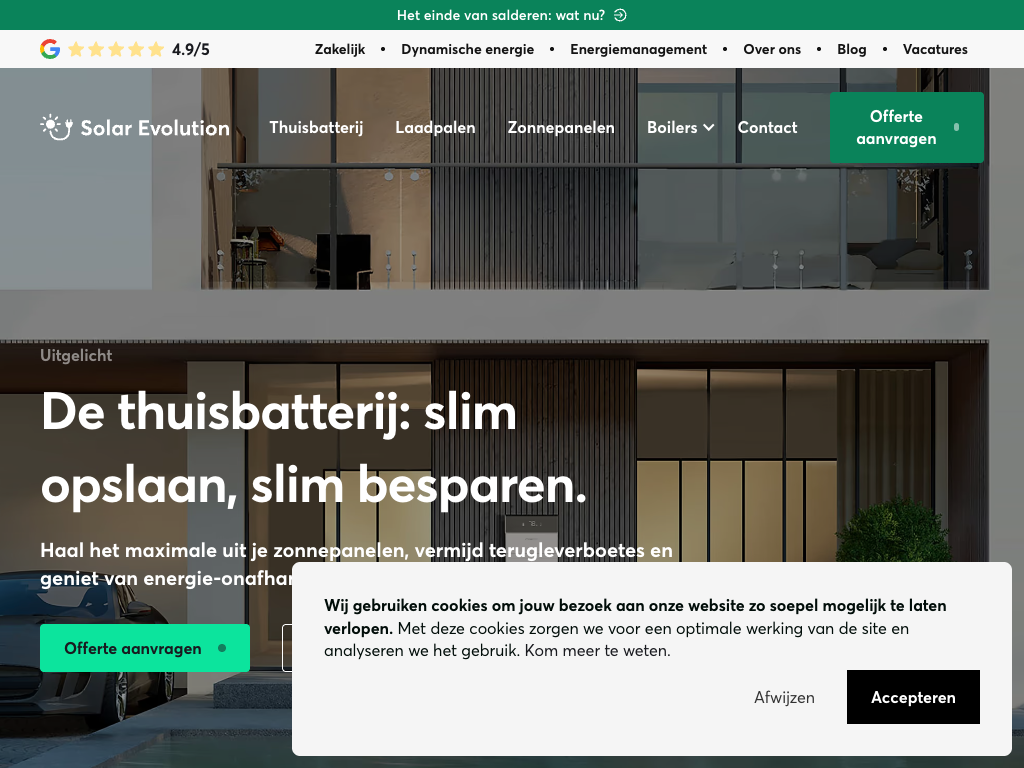Open the Blog link

852,49
